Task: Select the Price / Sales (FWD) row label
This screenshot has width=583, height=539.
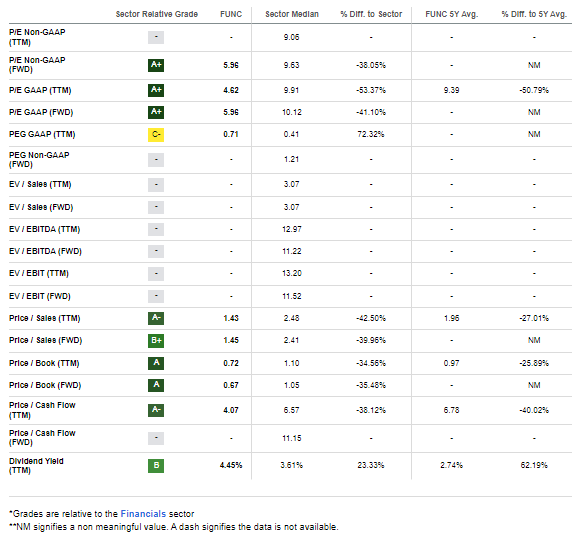Action: [x=45, y=340]
